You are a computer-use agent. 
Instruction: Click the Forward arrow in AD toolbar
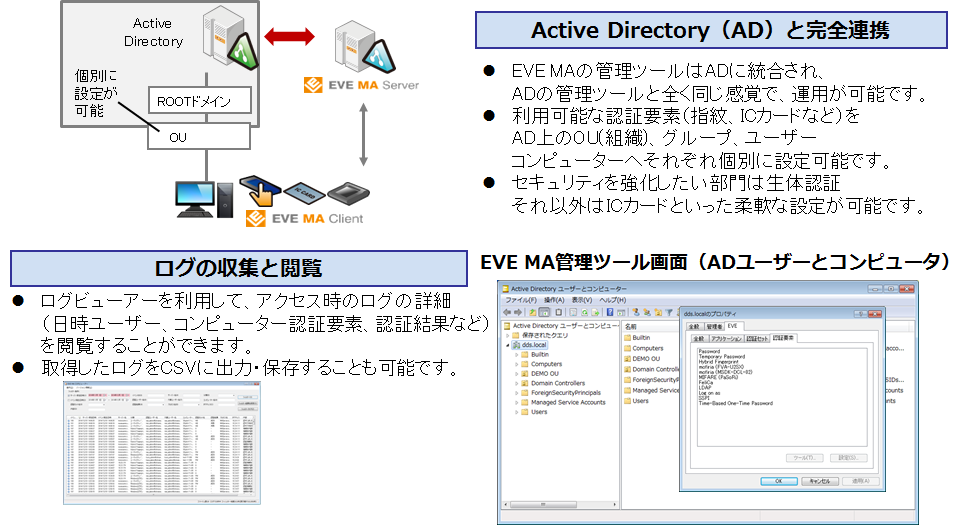[518, 312]
